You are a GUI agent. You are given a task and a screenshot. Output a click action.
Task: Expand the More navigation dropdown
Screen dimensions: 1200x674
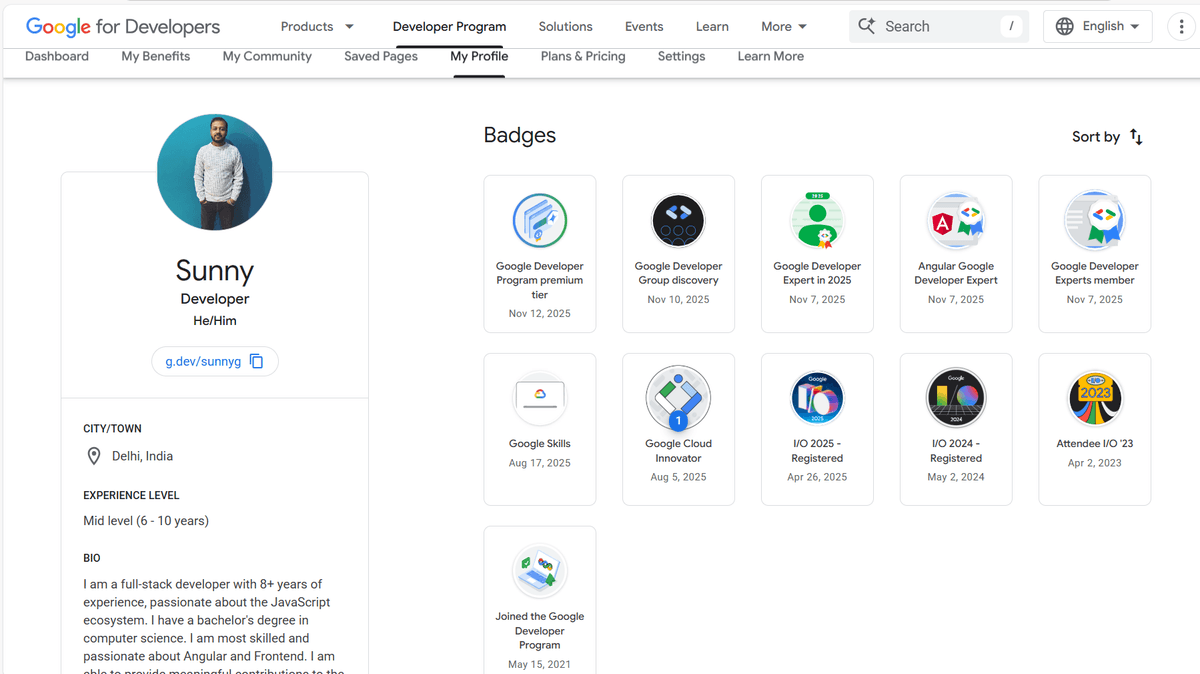coord(784,27)
